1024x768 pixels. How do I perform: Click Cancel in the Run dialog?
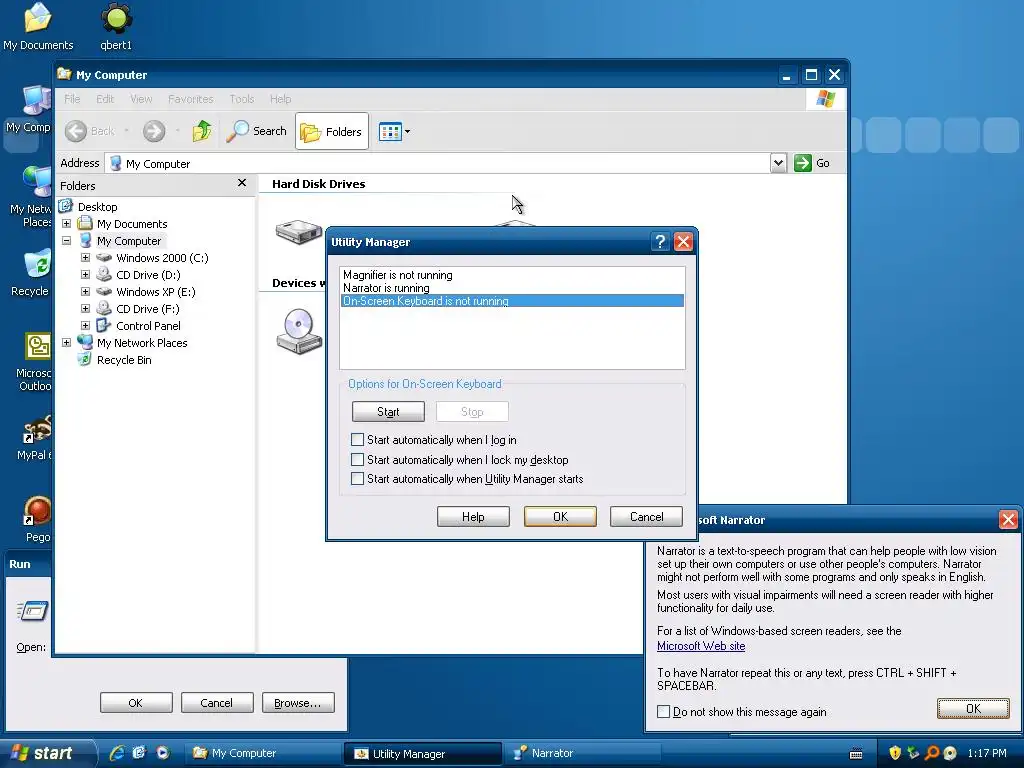[217, 703]
